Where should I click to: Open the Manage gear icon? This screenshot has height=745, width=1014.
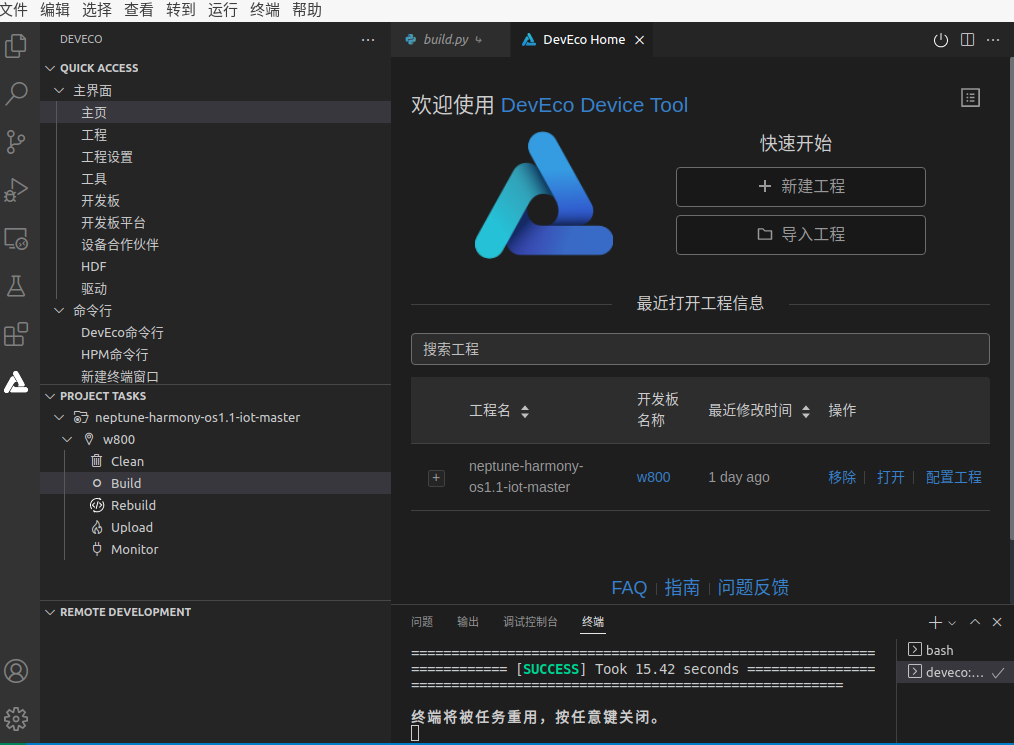16,718
